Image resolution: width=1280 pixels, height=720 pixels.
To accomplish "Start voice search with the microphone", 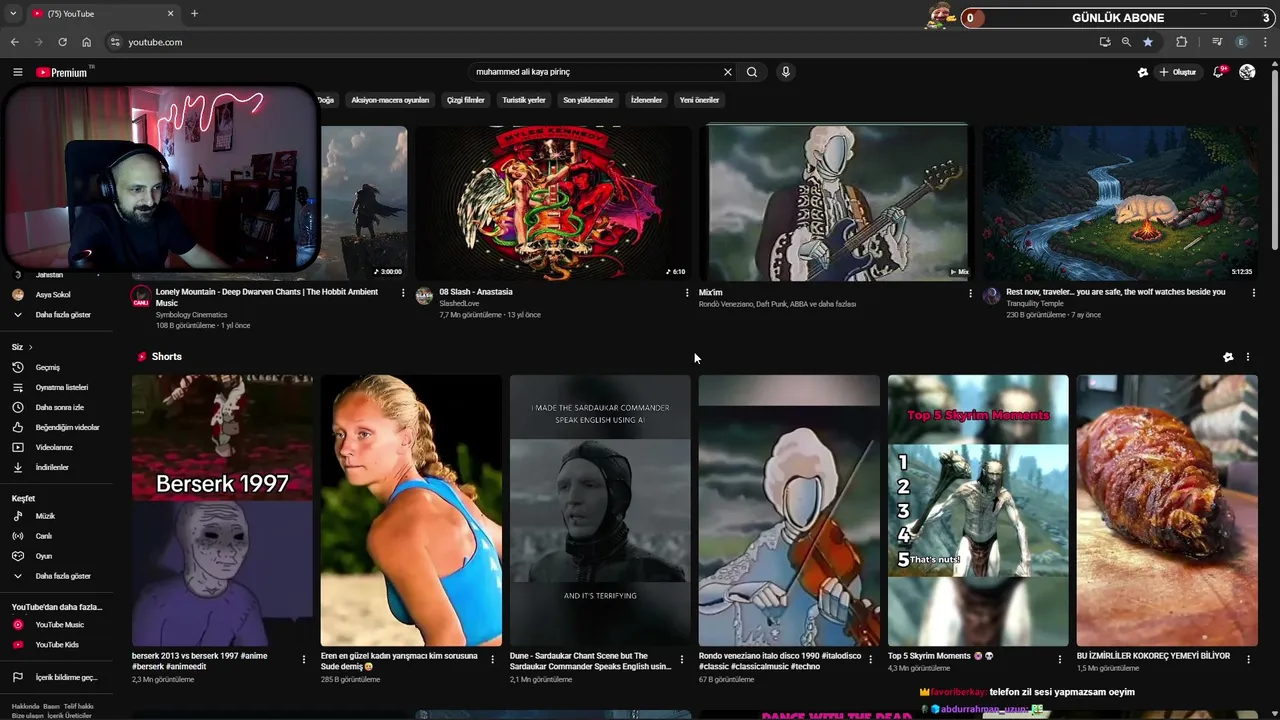I will [786, 72].
